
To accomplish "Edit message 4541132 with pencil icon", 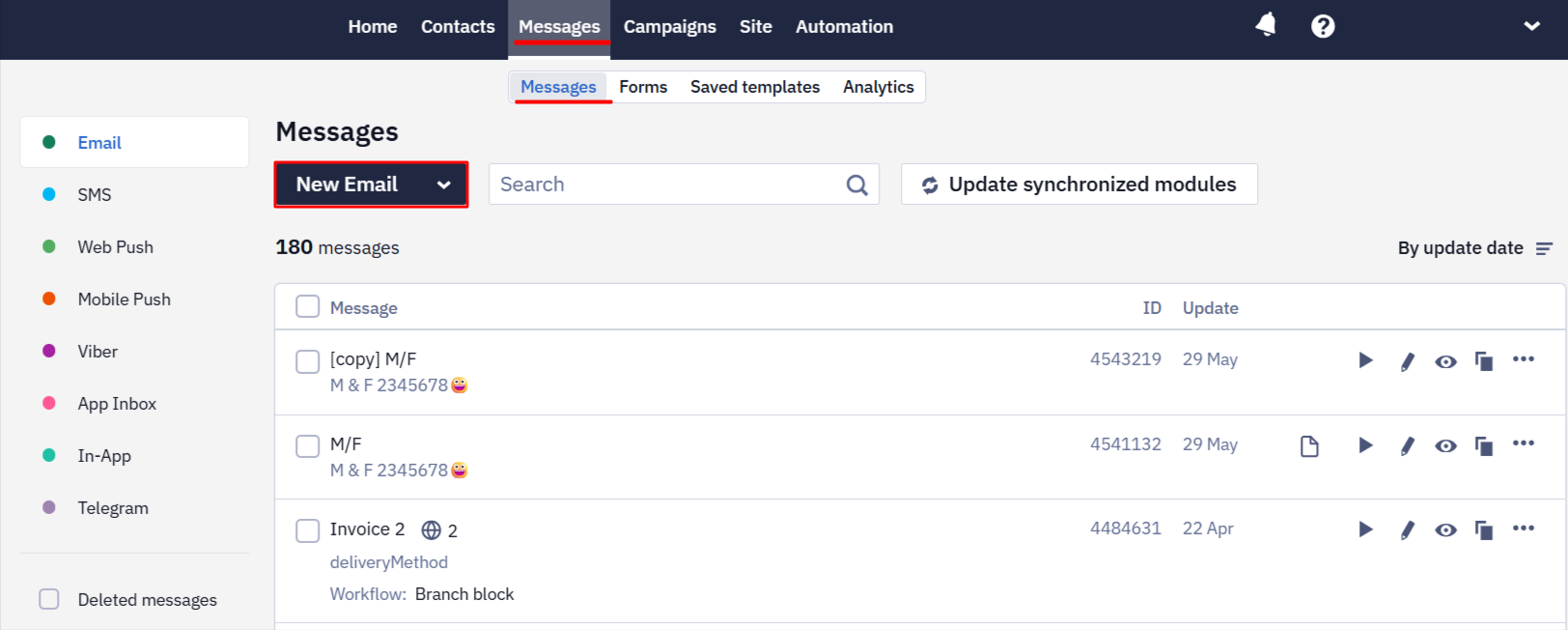I will (1407, 446).
